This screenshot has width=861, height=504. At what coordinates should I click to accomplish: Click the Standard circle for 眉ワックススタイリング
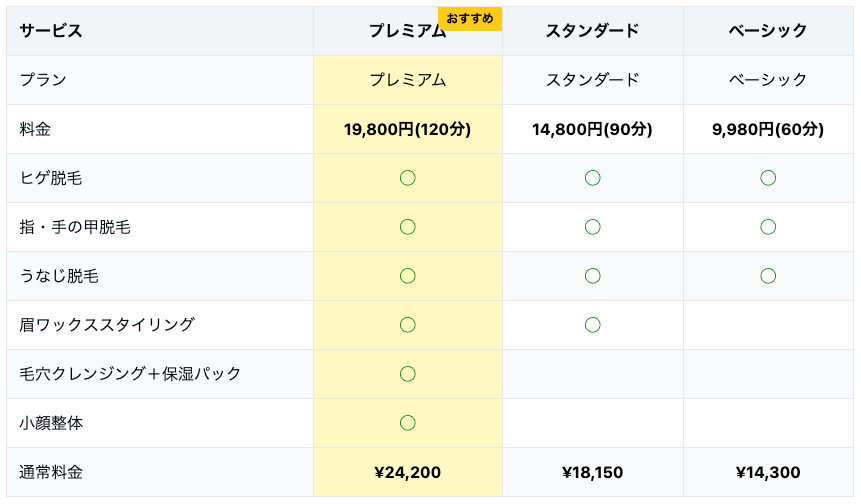tap(592, 325)
